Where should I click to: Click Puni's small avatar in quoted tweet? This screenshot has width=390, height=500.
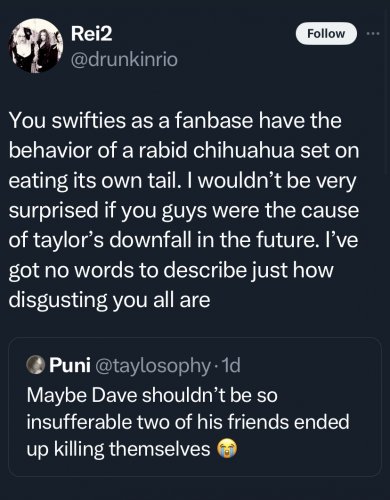(x=36, y=365)
